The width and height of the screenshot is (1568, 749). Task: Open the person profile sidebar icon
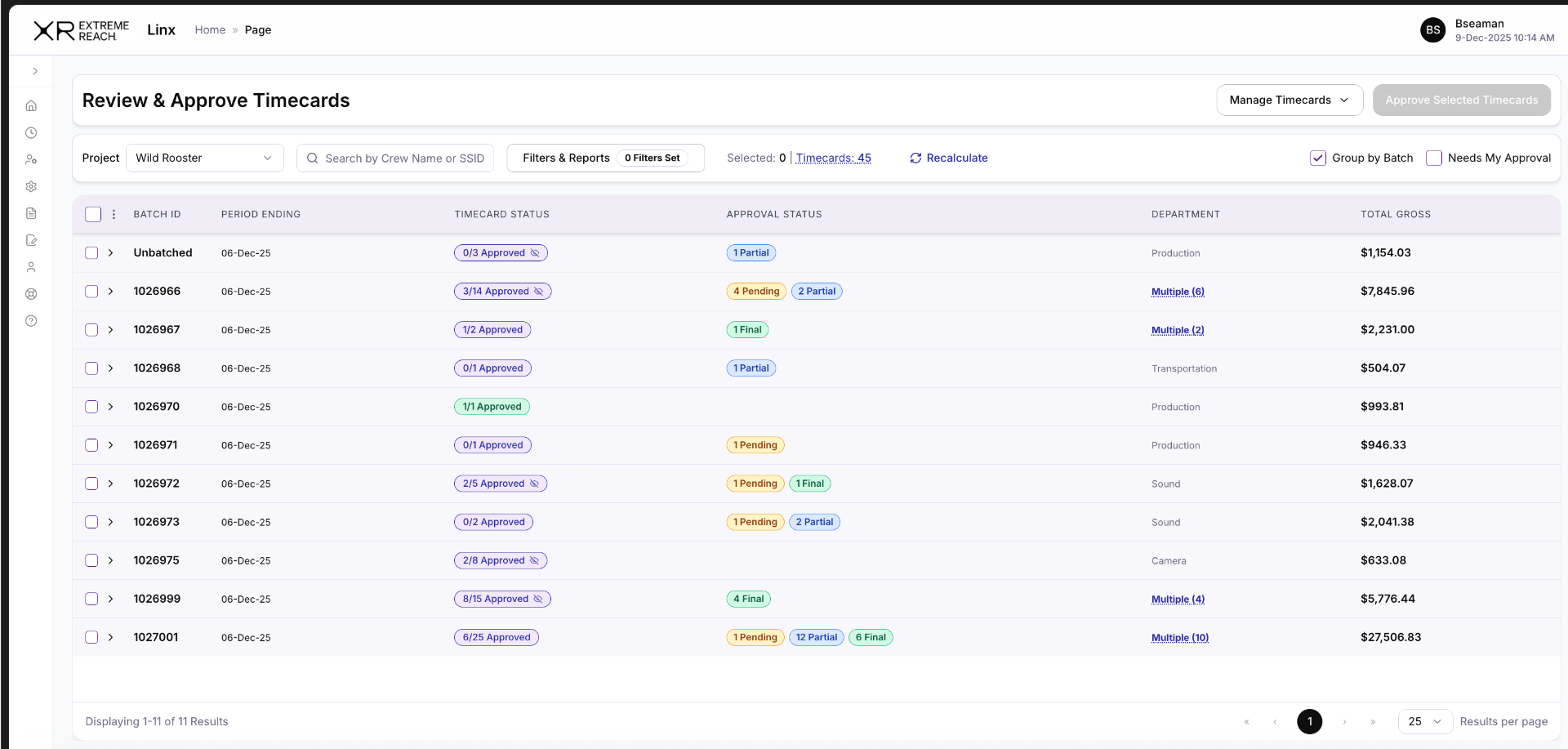point(31,267)
